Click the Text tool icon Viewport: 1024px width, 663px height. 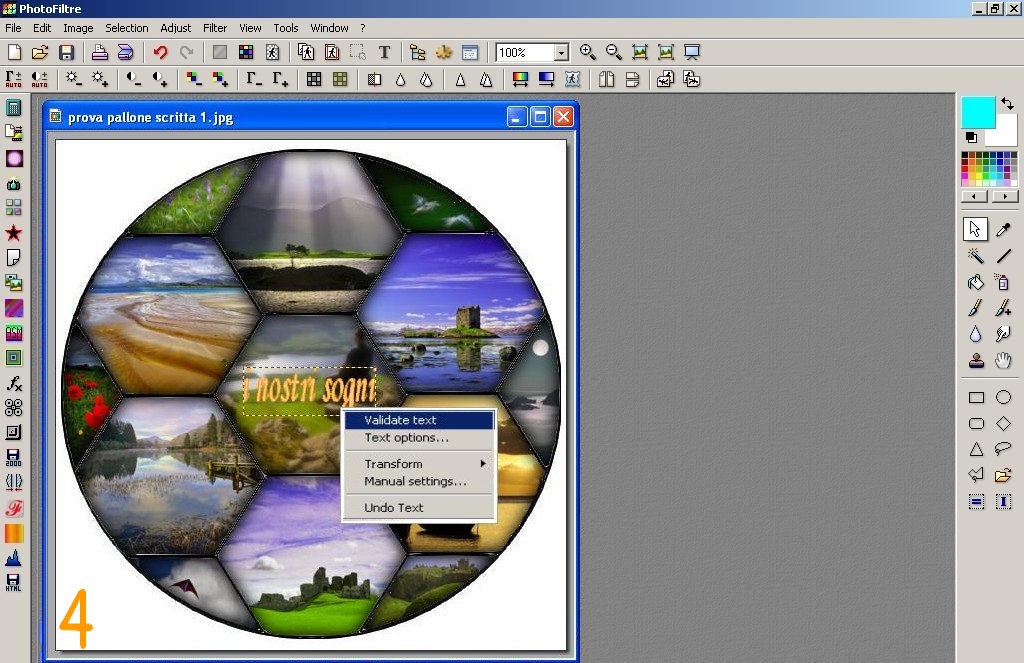(x=384, y=53)
